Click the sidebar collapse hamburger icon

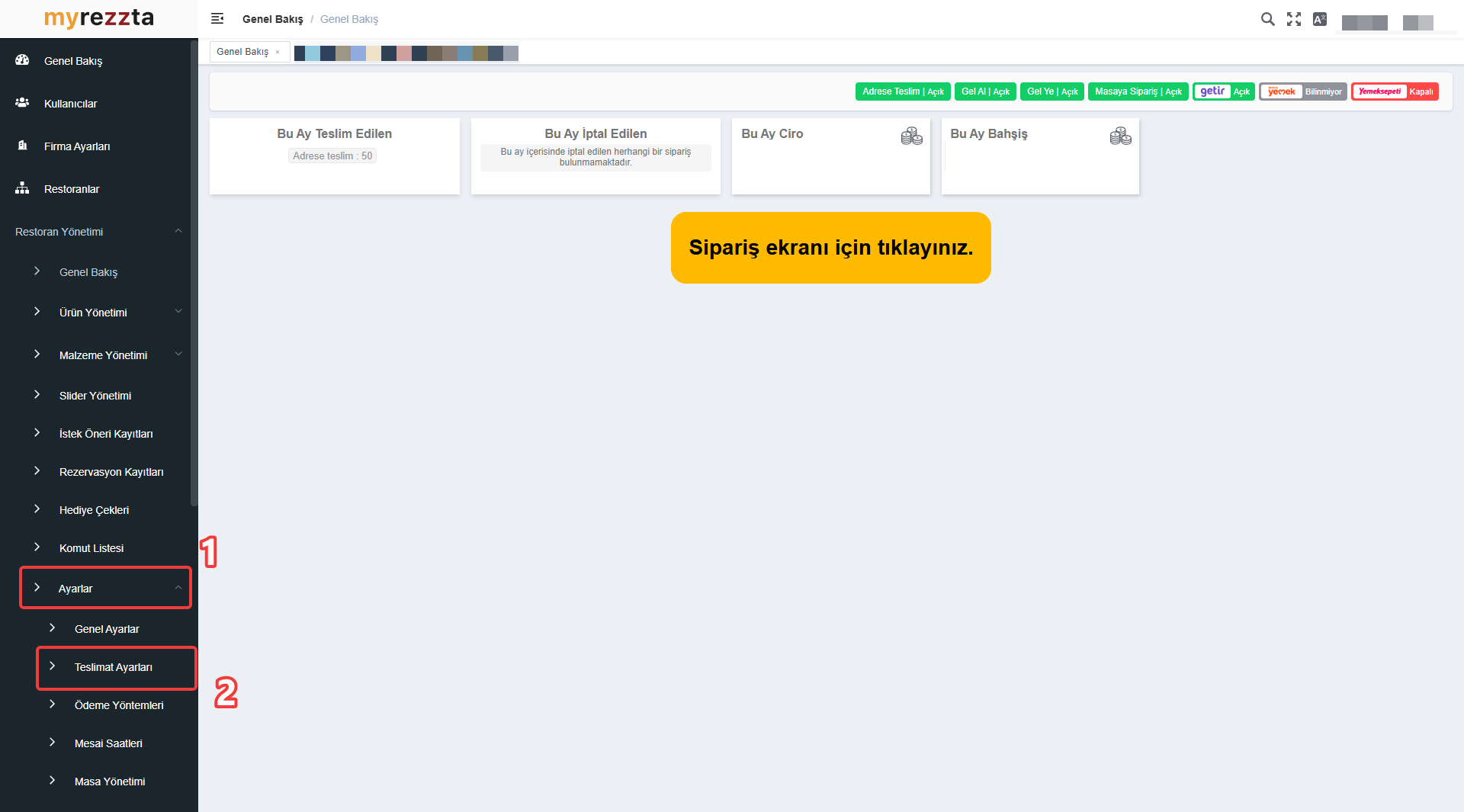[217, 18]
